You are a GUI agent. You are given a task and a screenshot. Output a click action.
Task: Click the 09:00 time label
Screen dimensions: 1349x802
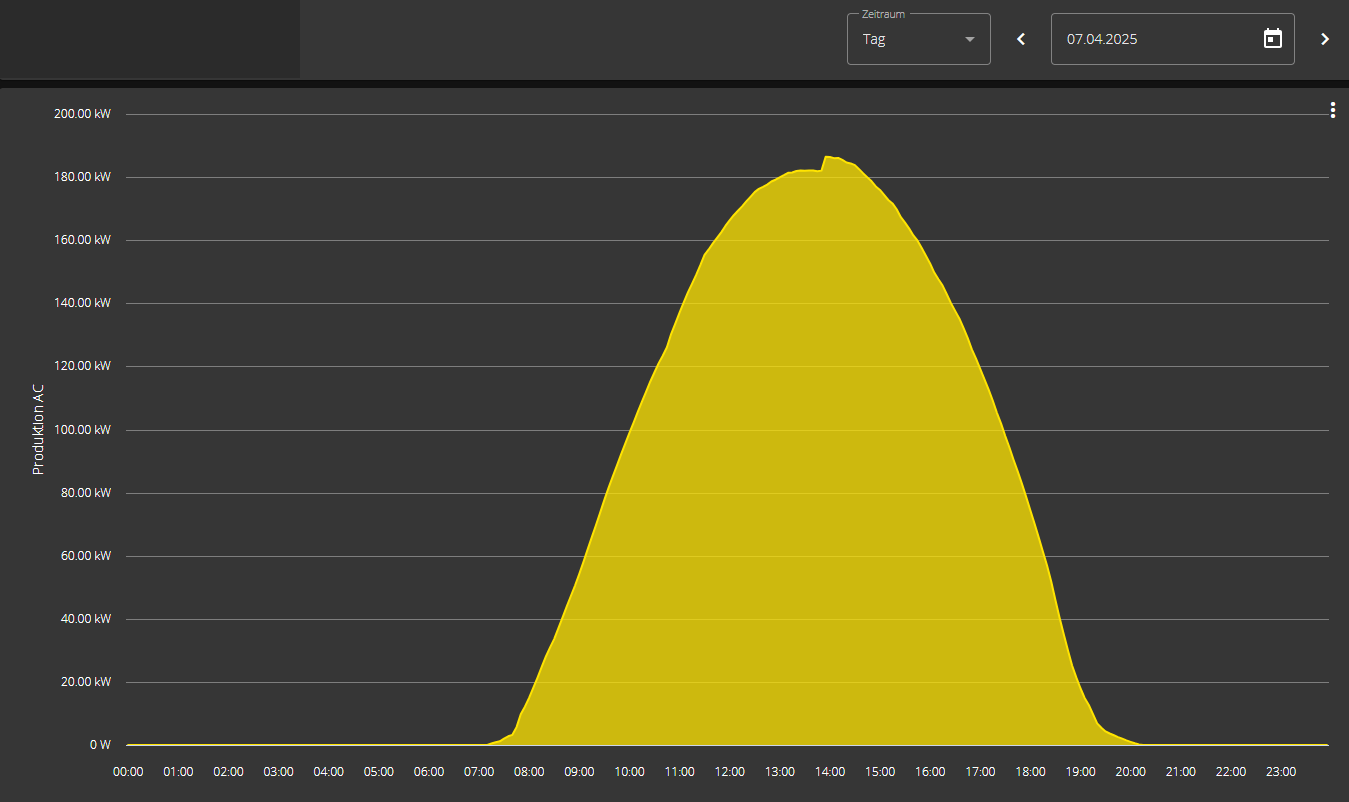click(579, 772)
